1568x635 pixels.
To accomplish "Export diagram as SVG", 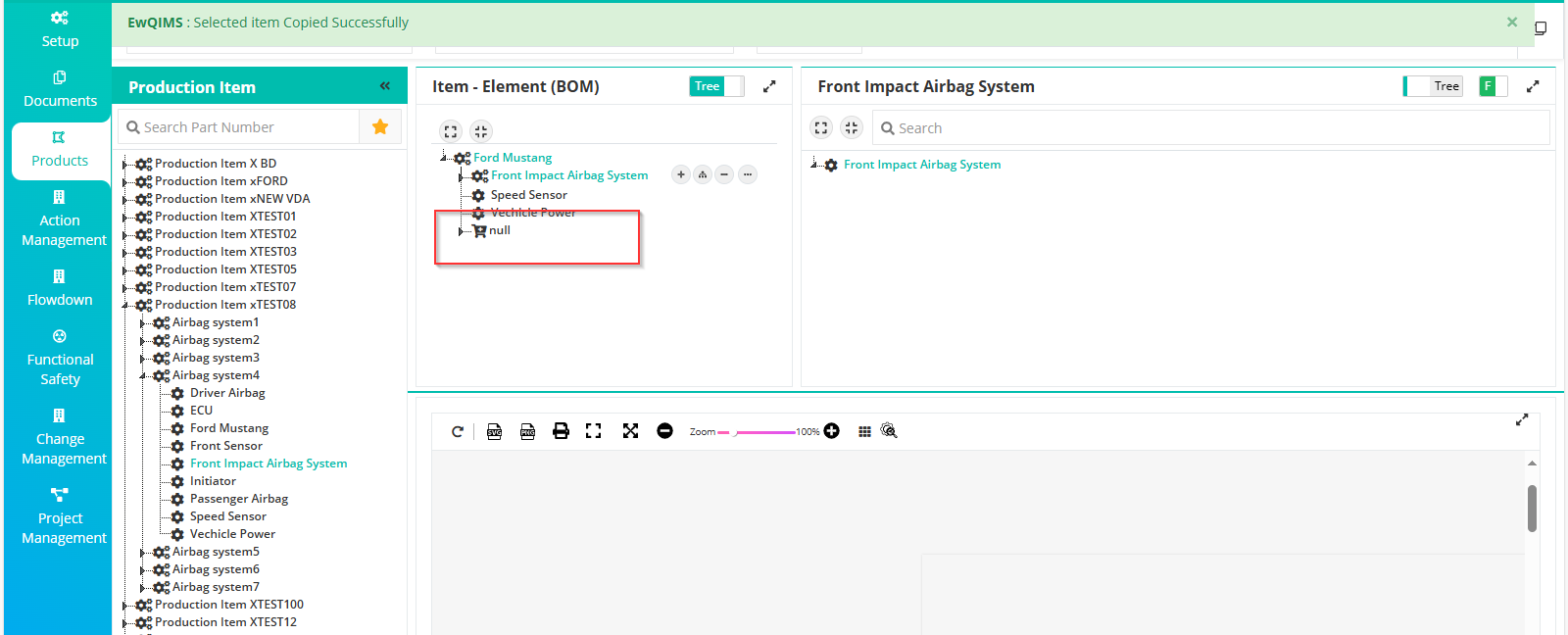I will click(x=494, y=431).
